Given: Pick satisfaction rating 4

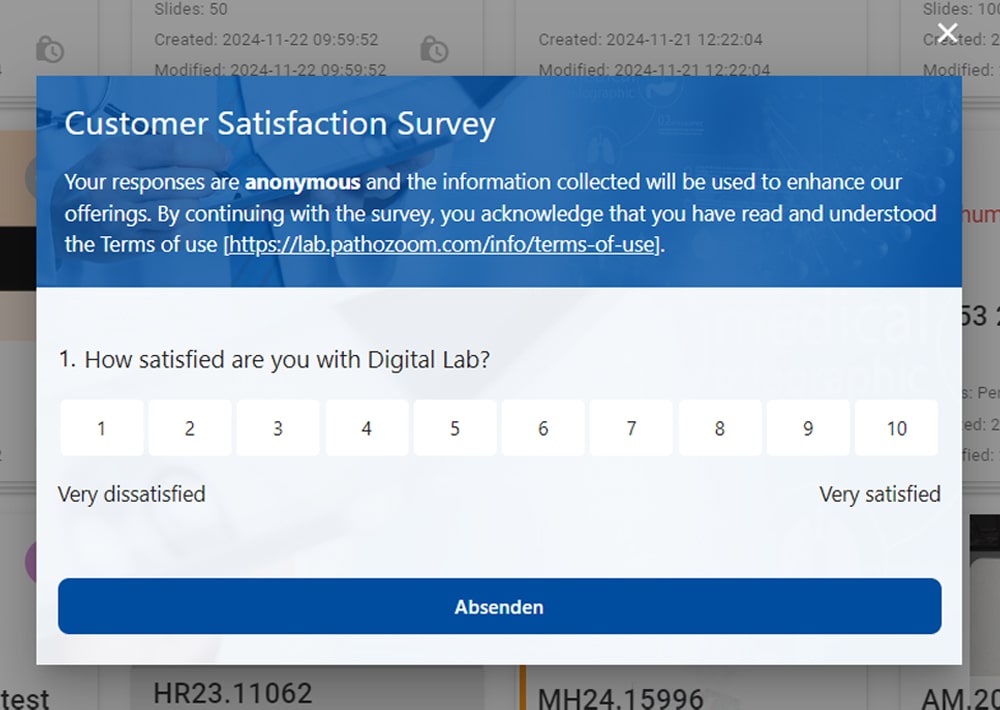Looking at the screenshot, I should pos(367,428).
